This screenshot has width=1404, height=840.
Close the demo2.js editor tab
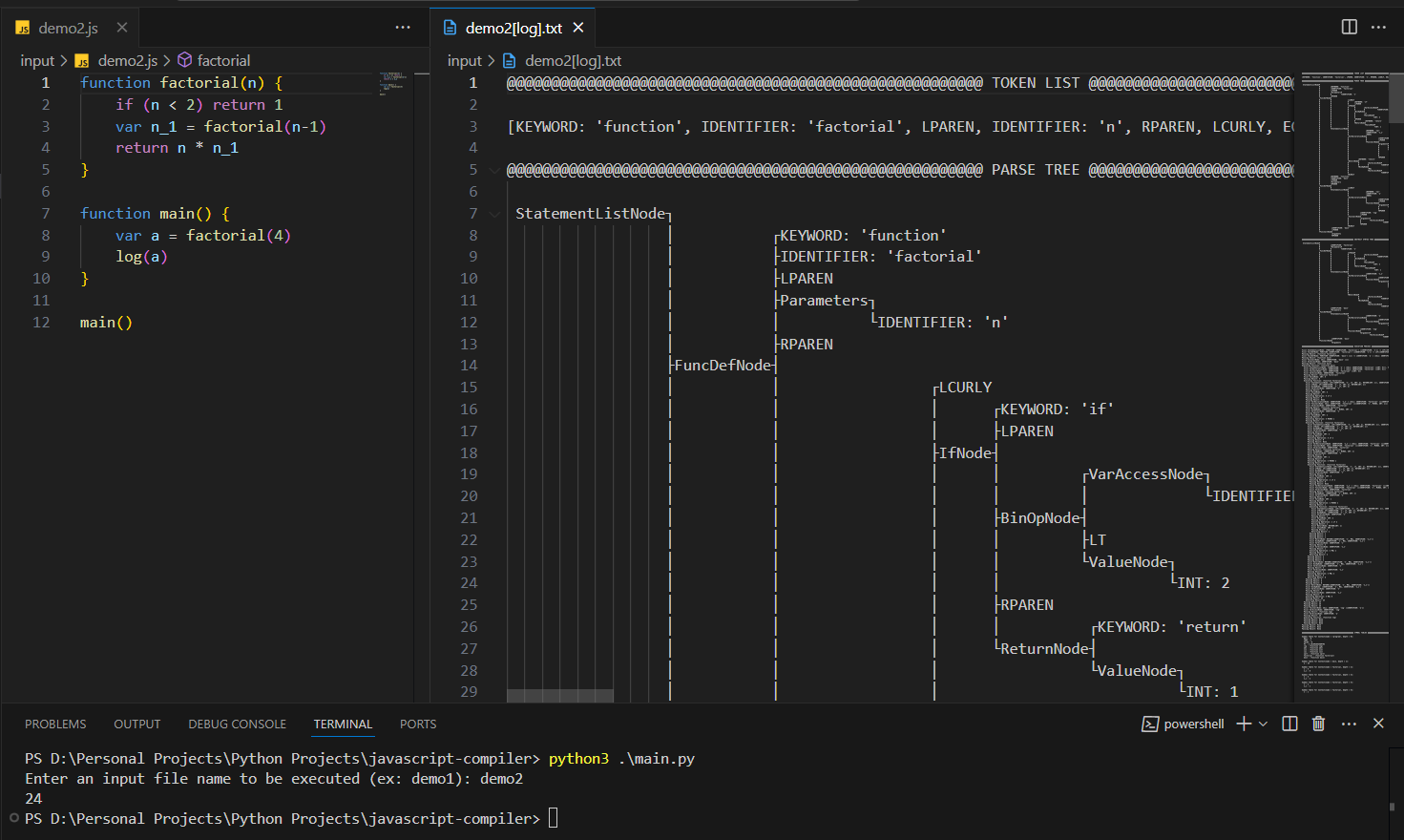click(121, 28)
